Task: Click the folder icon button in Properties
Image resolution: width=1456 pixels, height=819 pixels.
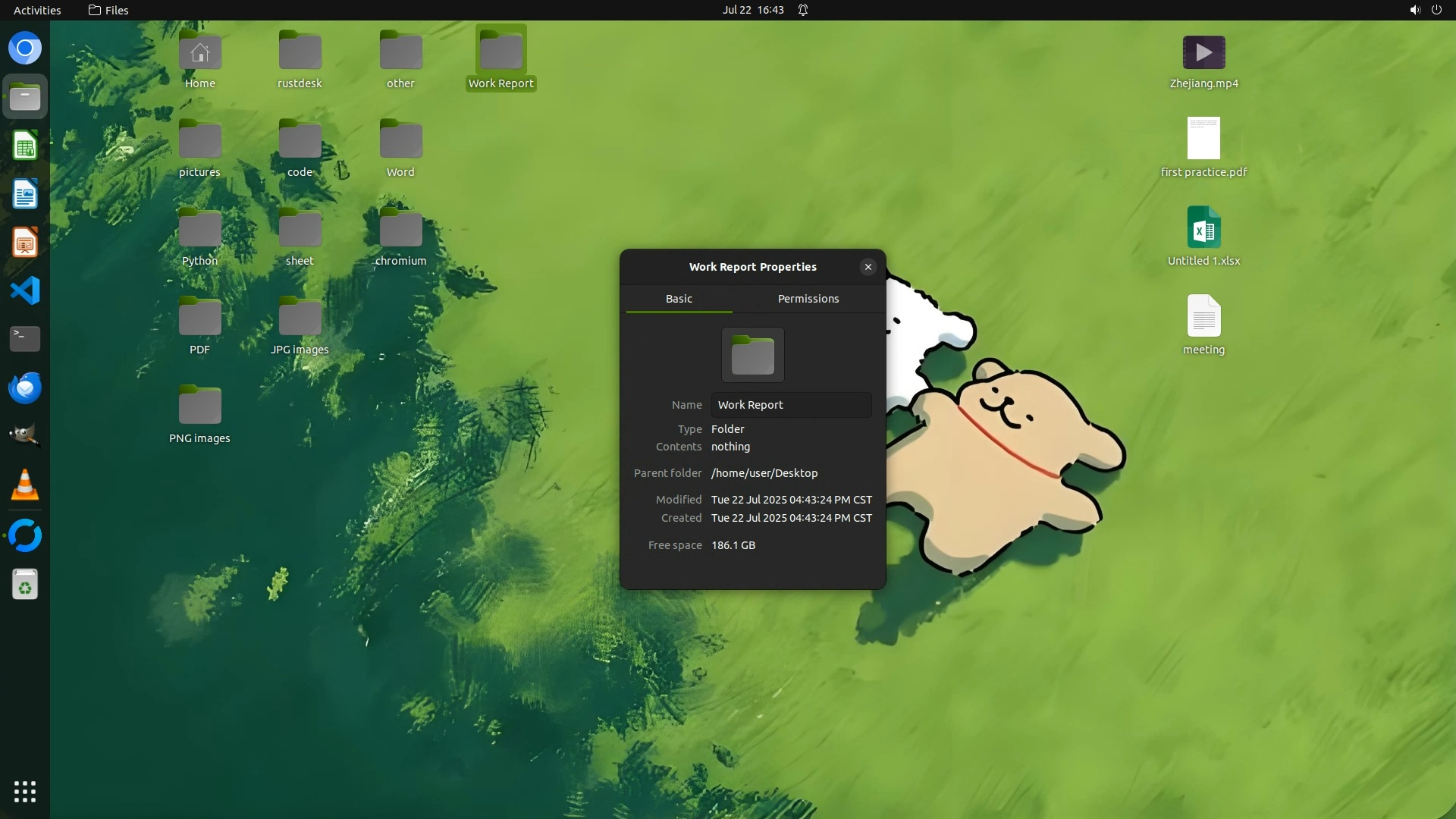Action: click(752, 355)
